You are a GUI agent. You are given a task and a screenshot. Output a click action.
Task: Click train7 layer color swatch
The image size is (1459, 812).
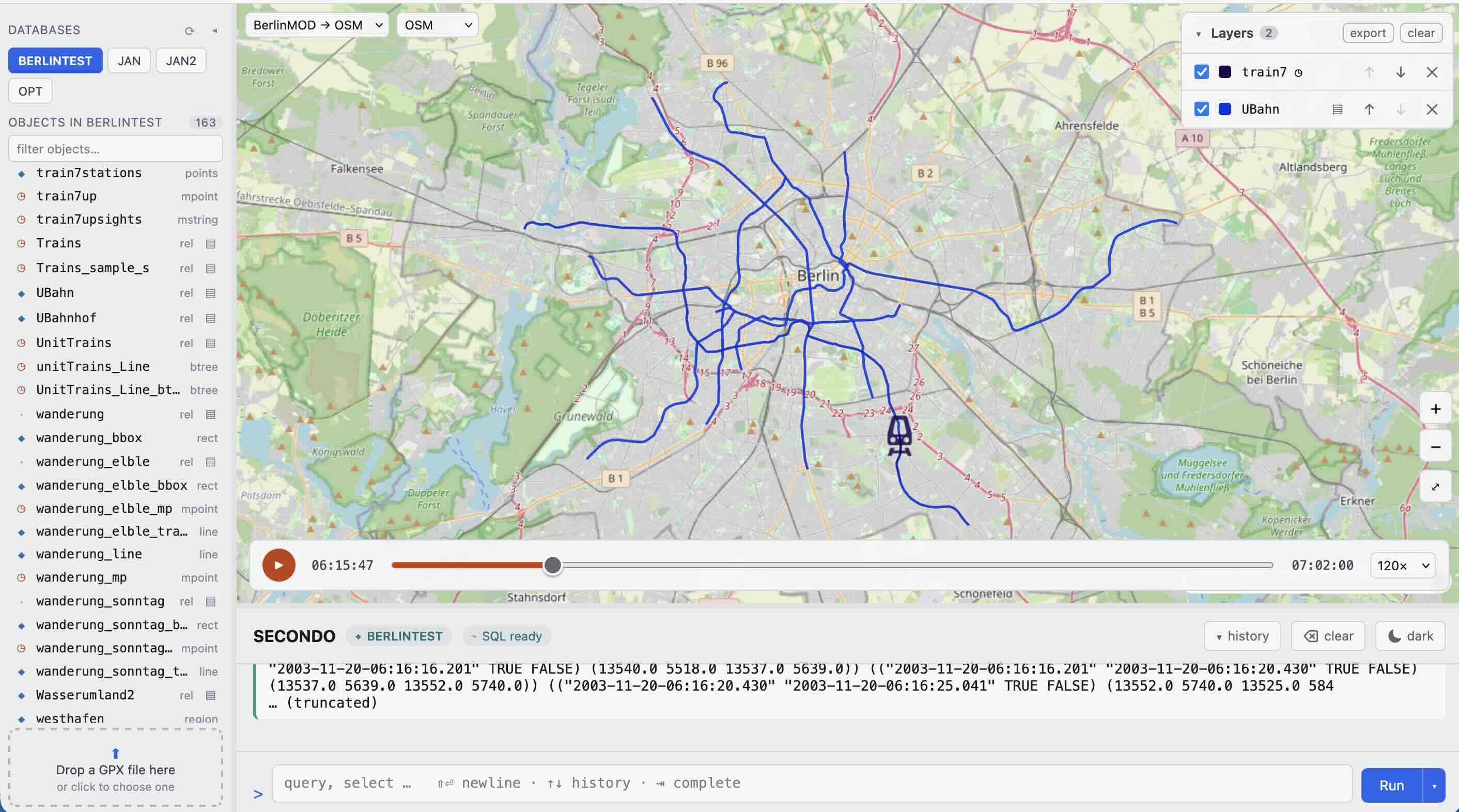[1224, 72]
